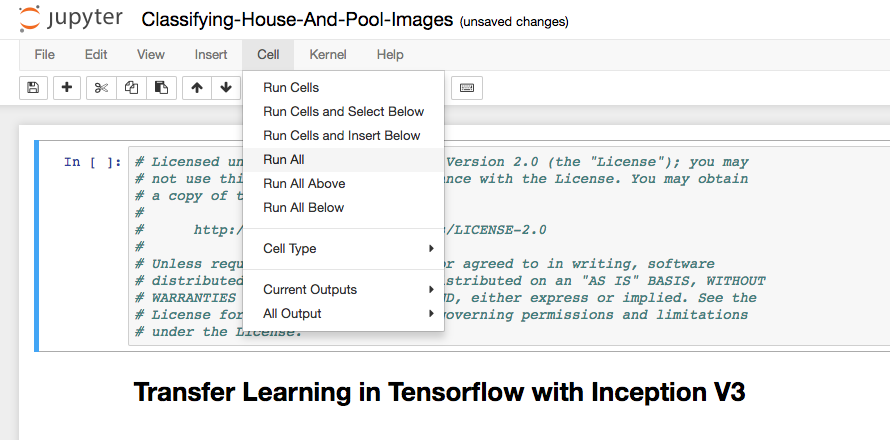The image size is (890, 440).
Task: Click the Jupyter logo
Action: tap(70, 19)
